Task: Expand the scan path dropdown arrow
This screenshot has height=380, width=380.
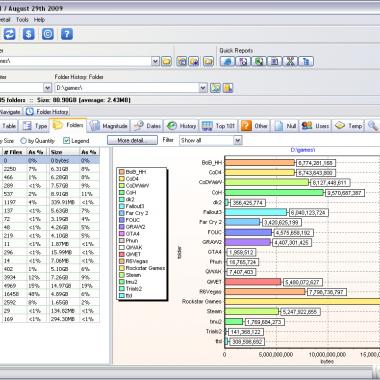Action: tap(155, 61)
